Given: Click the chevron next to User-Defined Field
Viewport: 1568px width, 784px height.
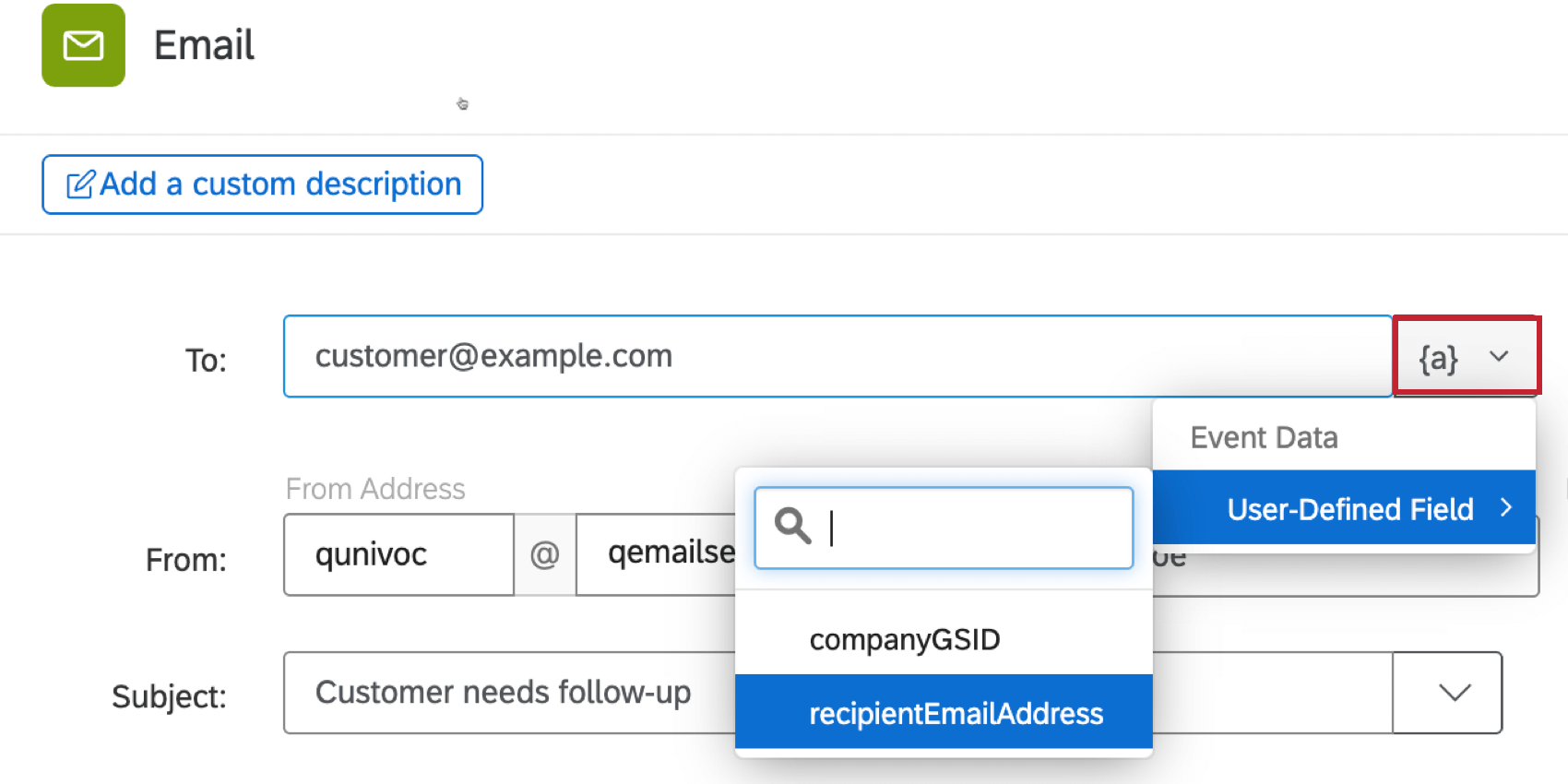Looking at the screenshot, I should [1507, 507].
